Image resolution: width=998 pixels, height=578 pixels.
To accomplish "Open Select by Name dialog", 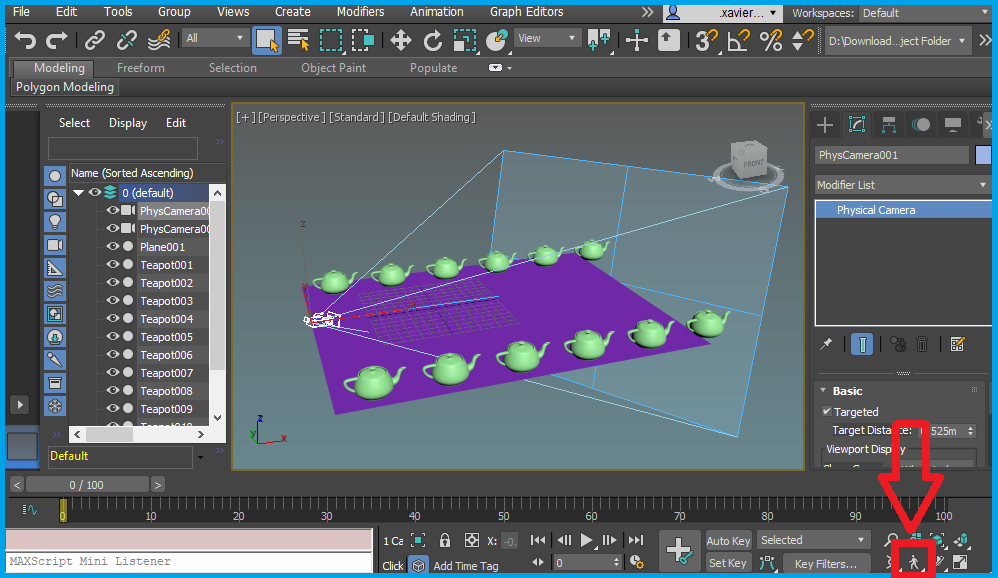I will coord(299,41).
